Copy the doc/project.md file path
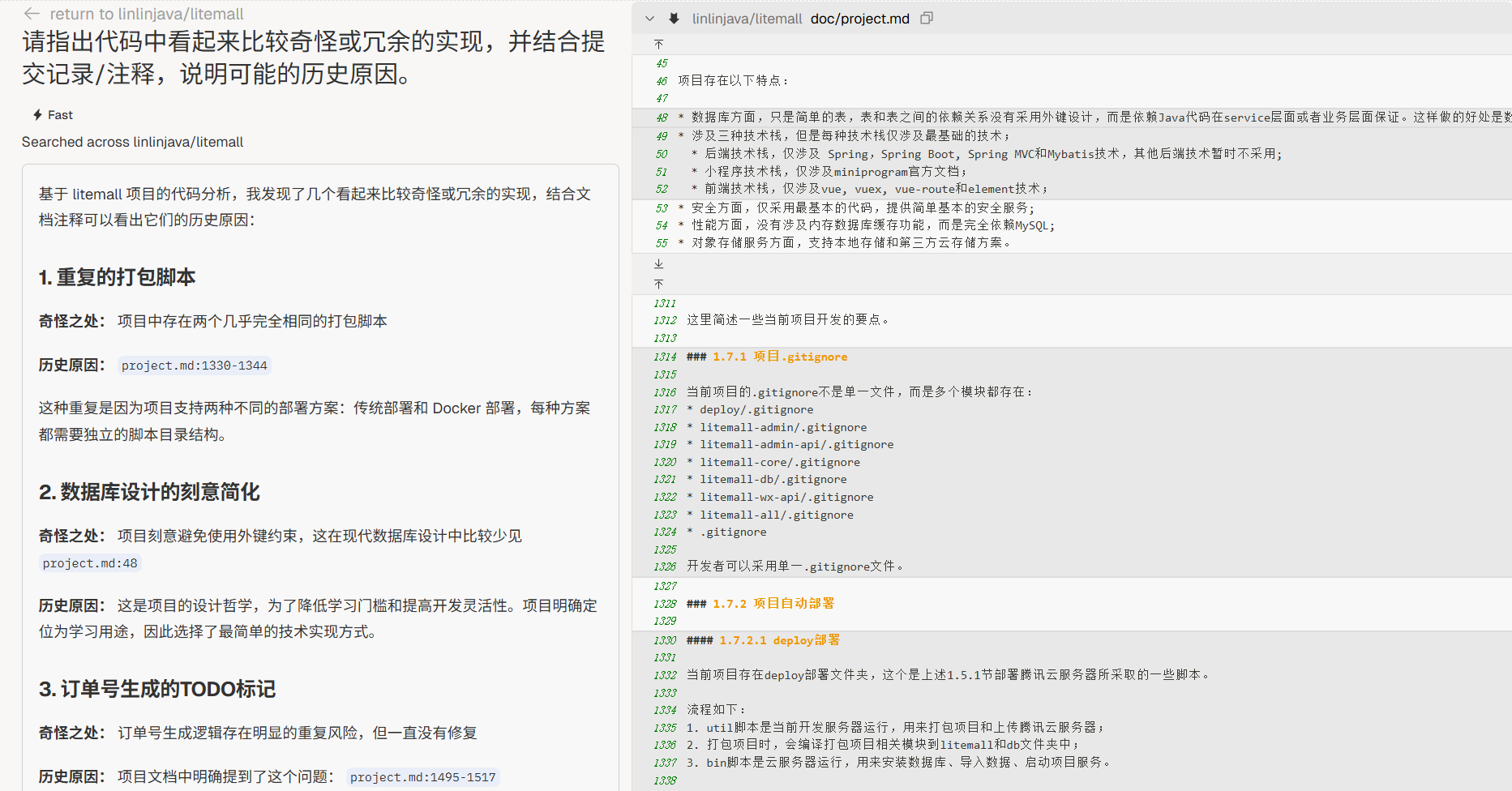 coord(927,18)
